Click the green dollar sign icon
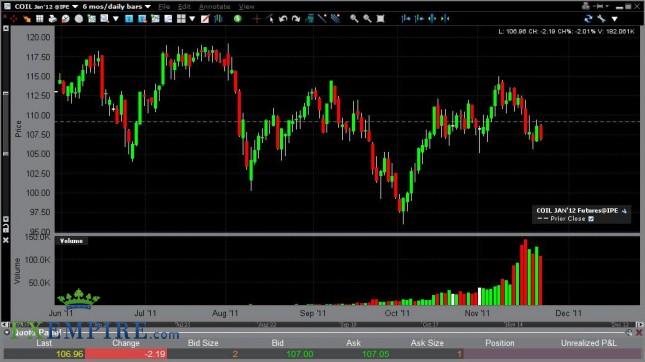The width and height of the screenshot is (645, 362). (x=237, y=19)
